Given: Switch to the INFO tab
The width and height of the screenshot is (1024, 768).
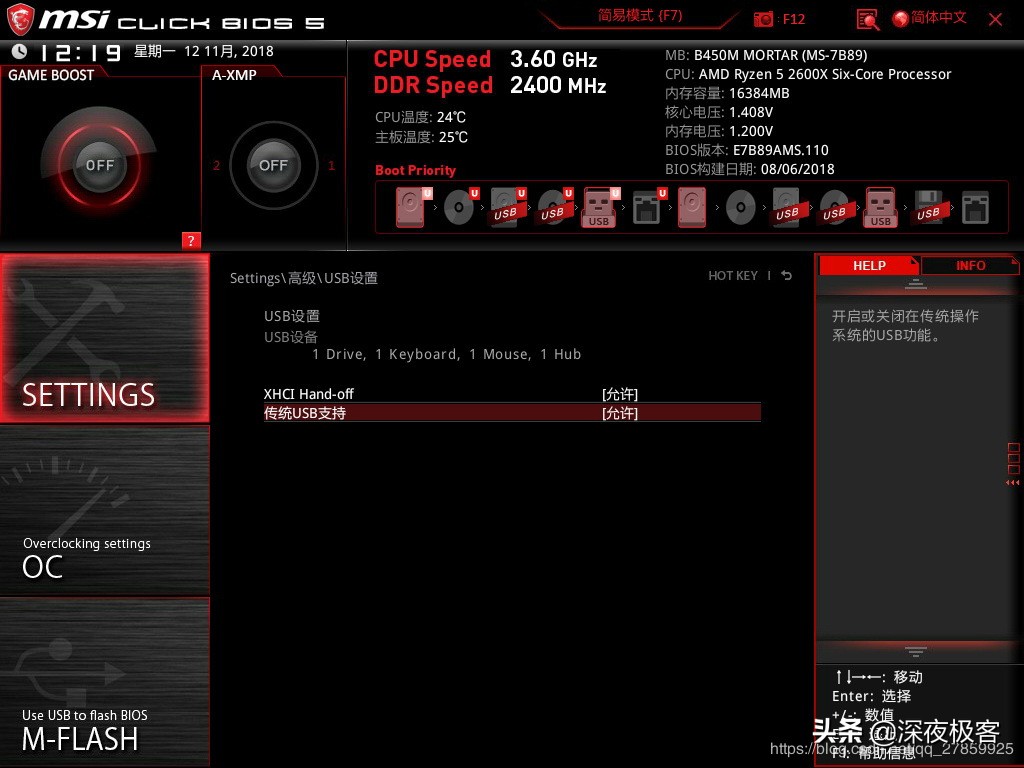Looking at the screenshot, I should pos(969,265).
